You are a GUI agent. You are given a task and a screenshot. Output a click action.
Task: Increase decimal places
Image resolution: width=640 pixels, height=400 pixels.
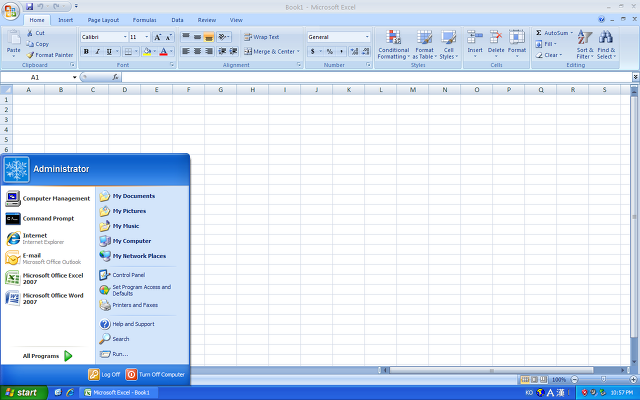pyautogui.click(x=354, y=51)
